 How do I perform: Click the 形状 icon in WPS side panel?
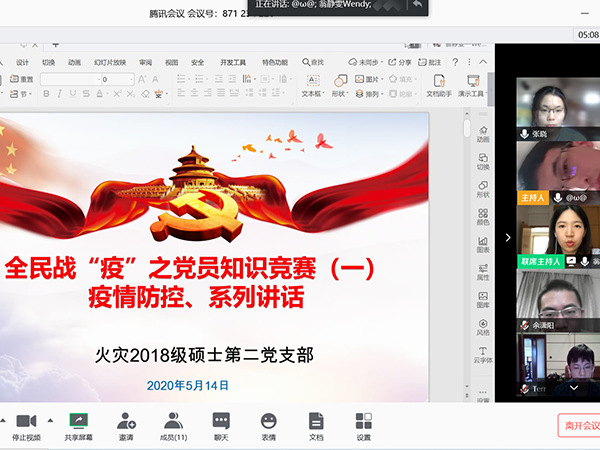click(x=483, y=189)
